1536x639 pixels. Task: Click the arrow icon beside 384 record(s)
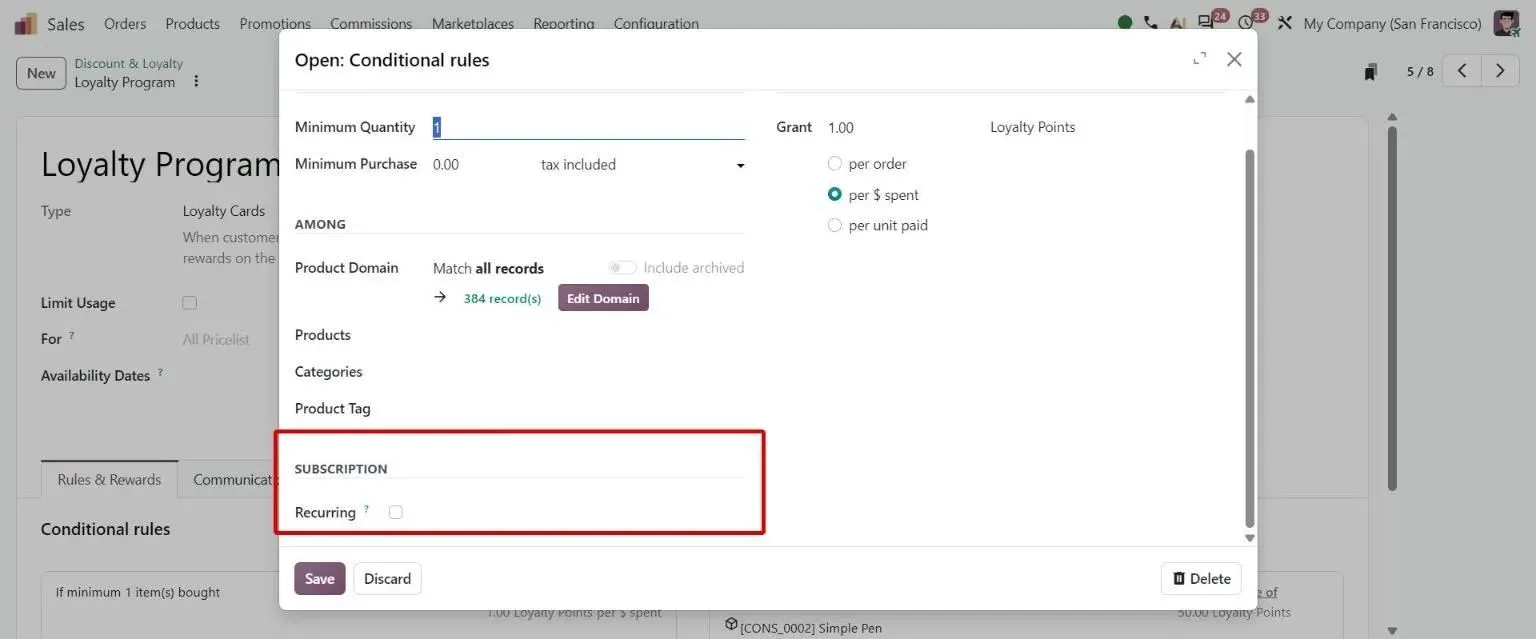(440, 297)
